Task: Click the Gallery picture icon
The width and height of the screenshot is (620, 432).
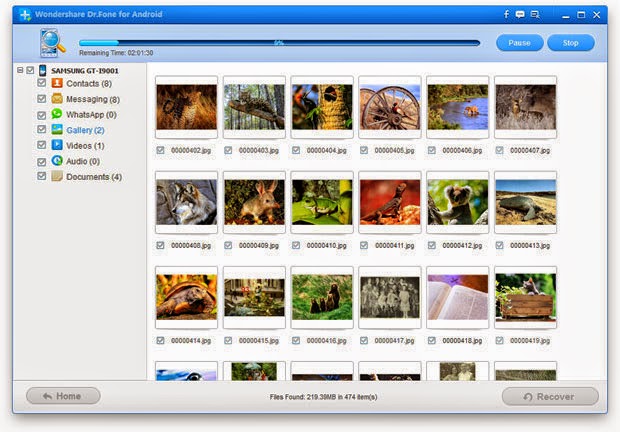Action: point(57,129)
